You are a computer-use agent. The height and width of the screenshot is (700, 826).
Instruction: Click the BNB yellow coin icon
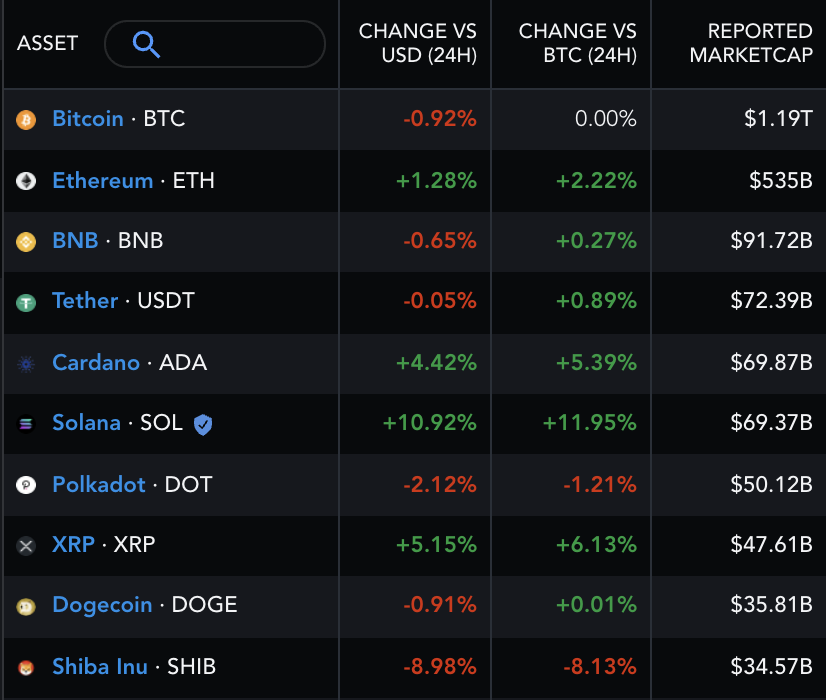(x=26, y=242)
